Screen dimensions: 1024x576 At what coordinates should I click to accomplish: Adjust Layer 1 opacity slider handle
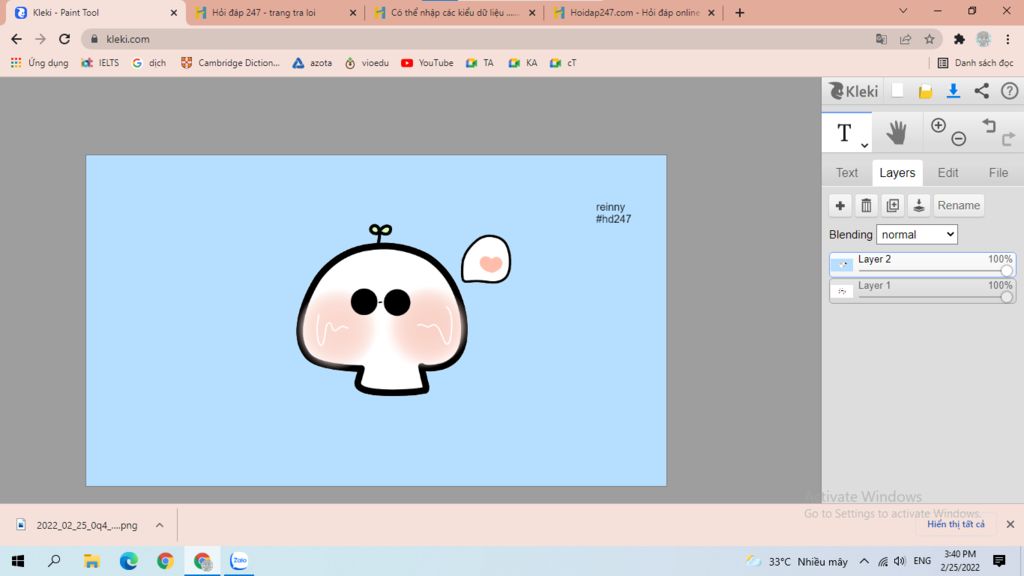pos(1006,297)
